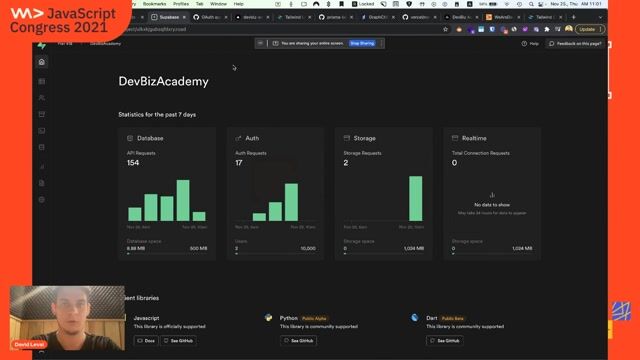Open macOS Spotlight search icon

[x=531, y=4]
